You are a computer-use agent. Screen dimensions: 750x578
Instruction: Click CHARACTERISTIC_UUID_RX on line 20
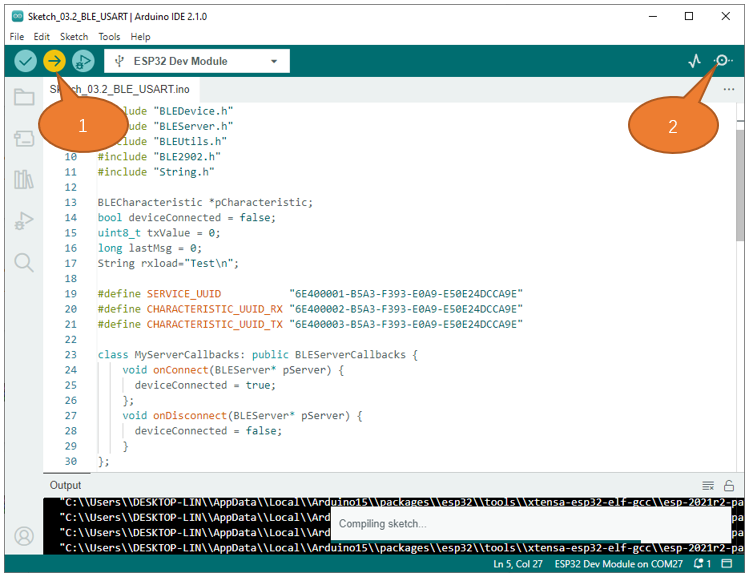click(x=214, y=309)
